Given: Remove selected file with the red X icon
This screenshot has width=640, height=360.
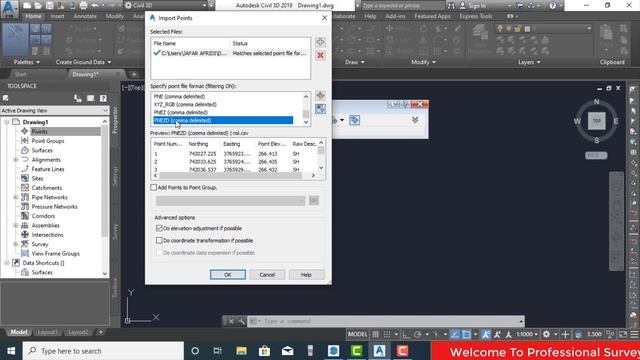Looking at the screenshot, I should (x=320, y=55).
